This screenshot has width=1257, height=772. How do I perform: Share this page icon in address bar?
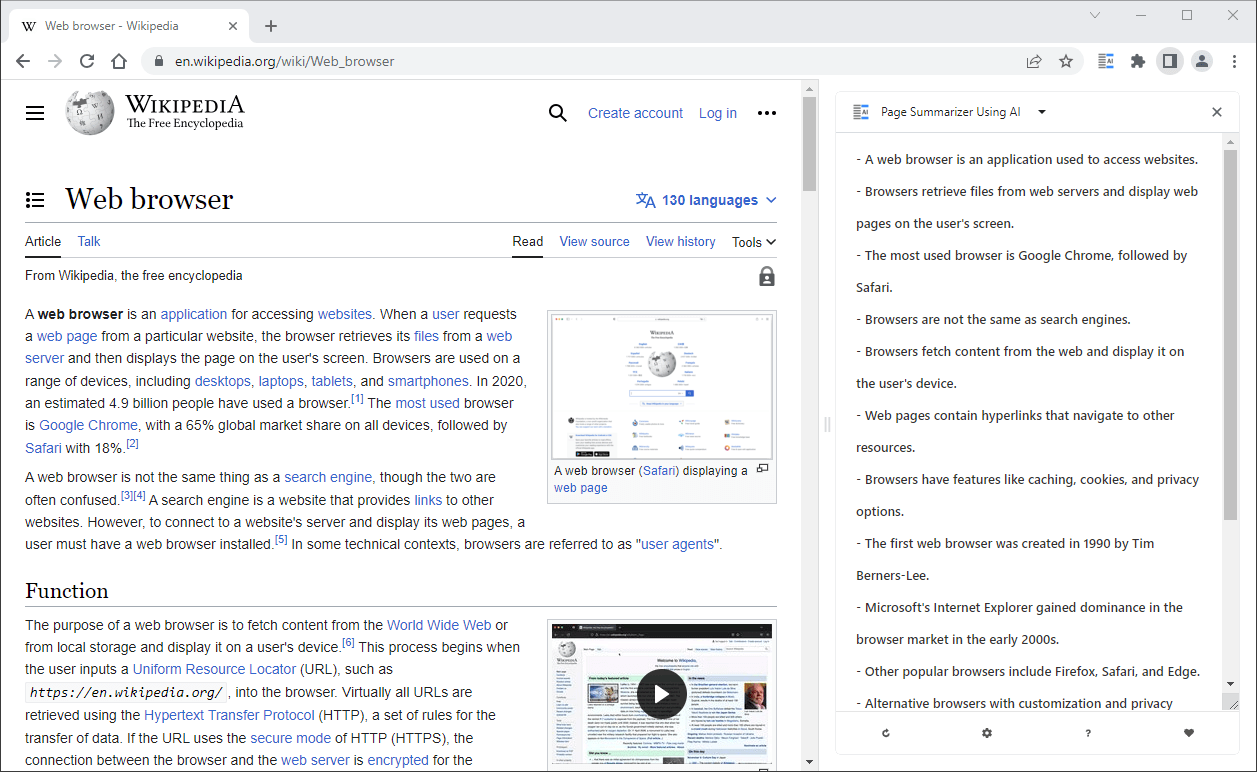[1034, 61]
